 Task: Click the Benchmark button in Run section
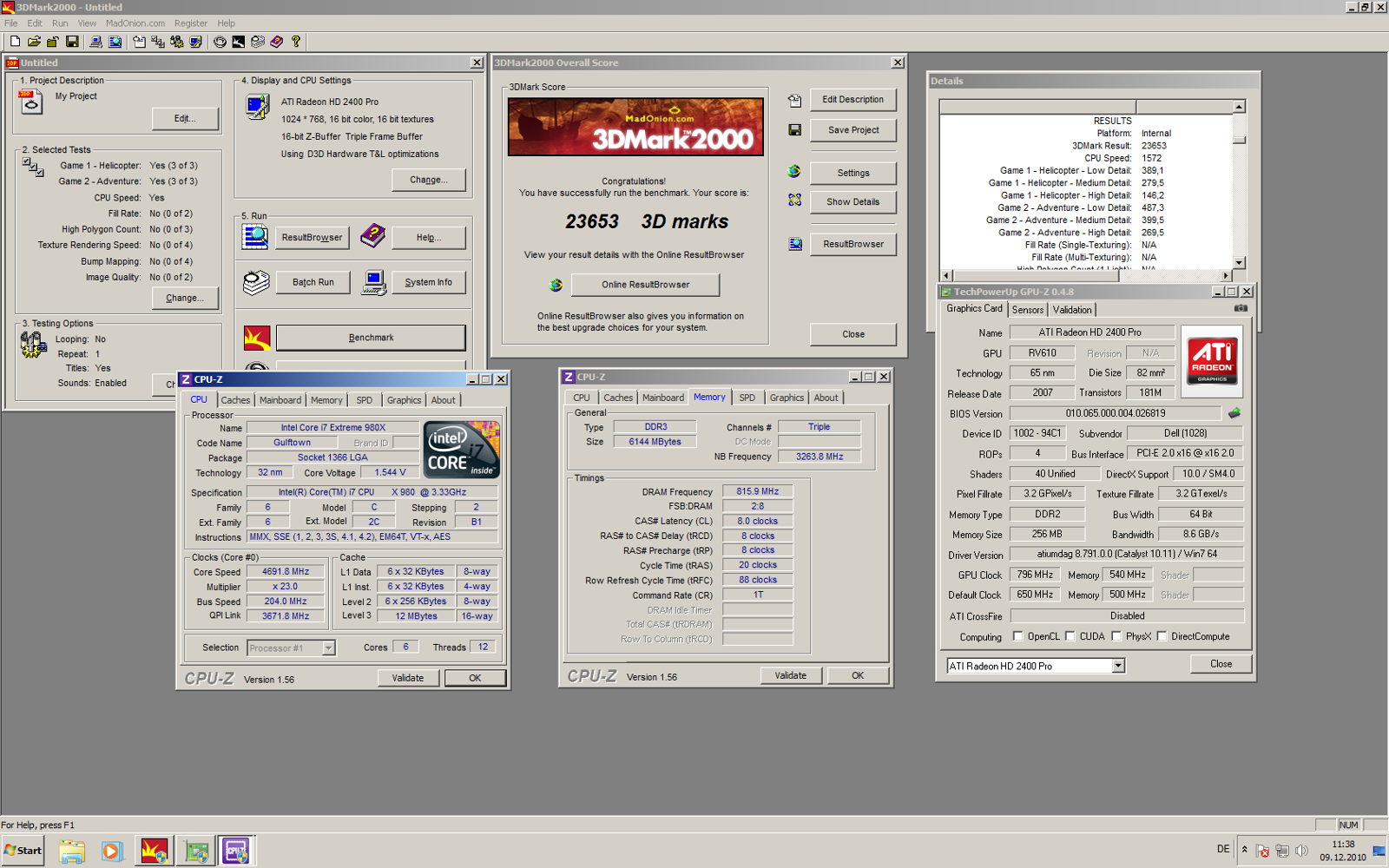pyautogui.click(x=371, y=338)
